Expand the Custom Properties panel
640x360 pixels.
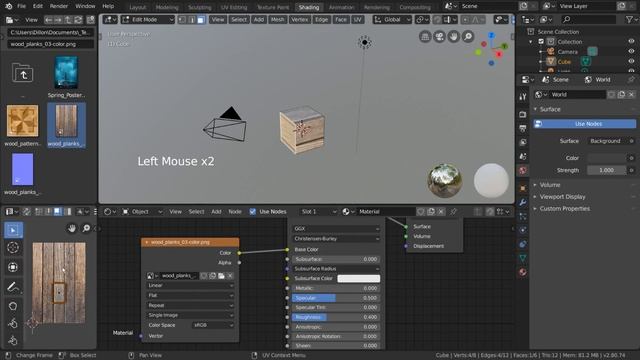coord(564,209)
